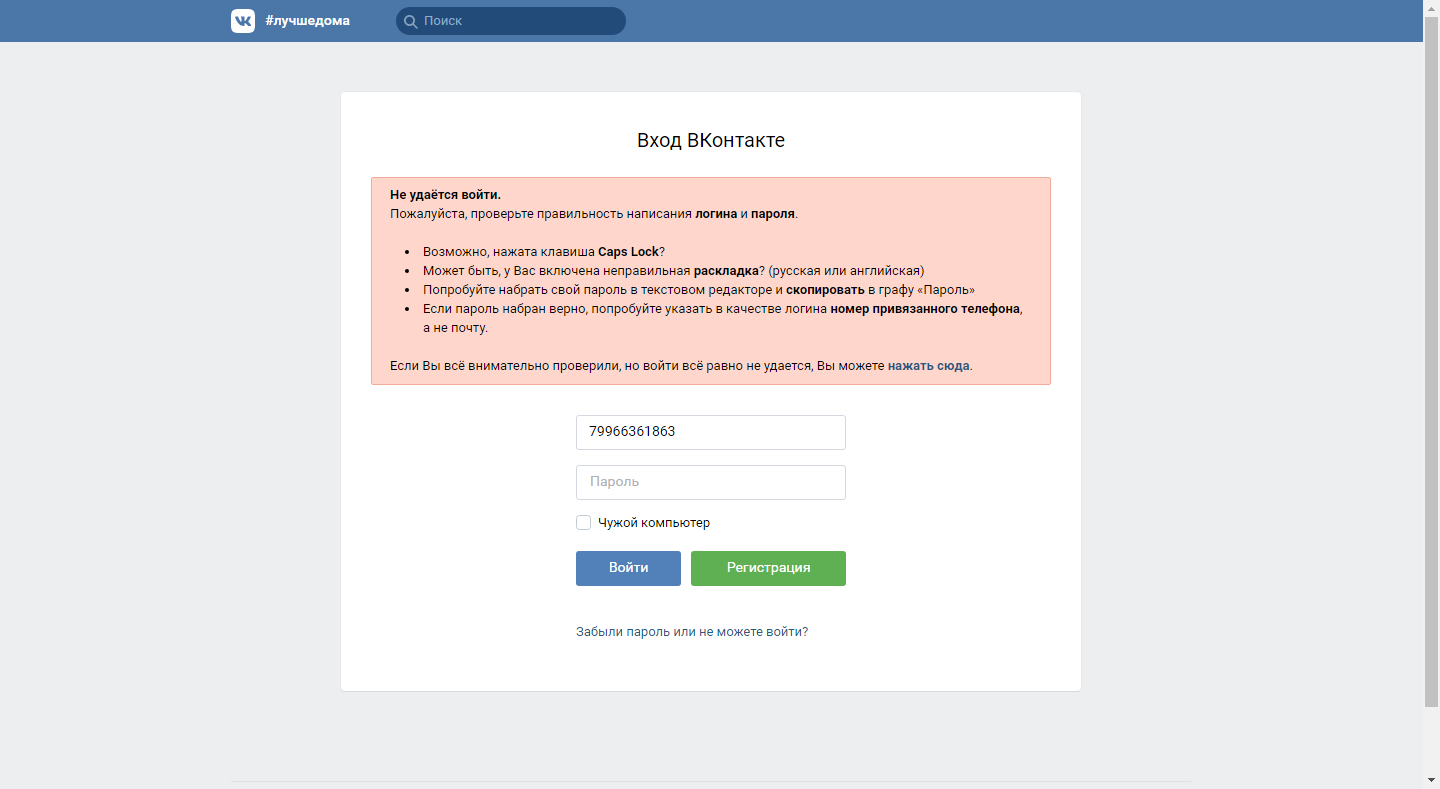1440x789 pixels.
Task: Tick the Чужой компьютер checkbox
Action: [583, 523]
